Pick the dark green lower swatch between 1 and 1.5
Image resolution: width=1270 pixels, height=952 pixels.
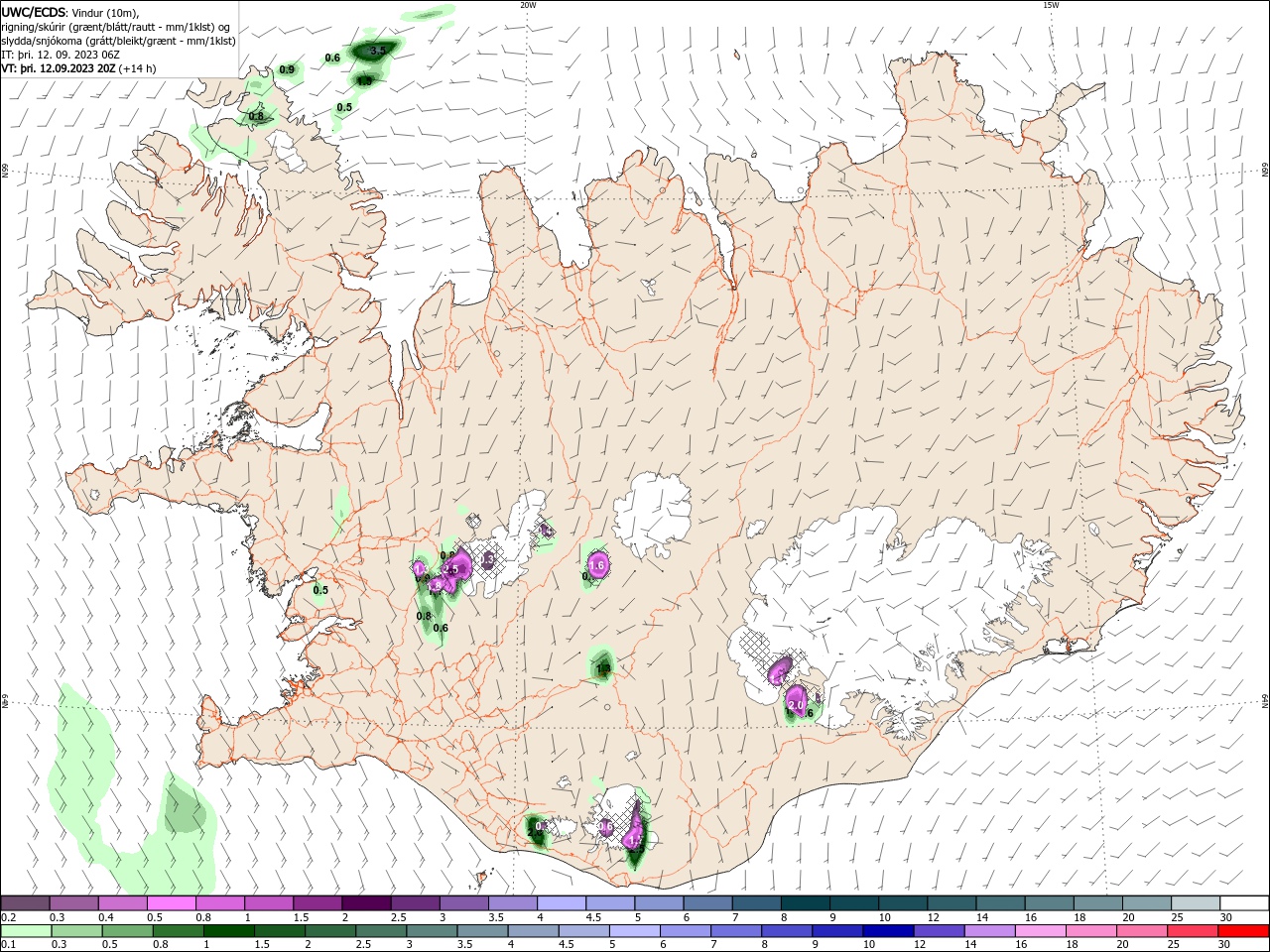click(229, 930)
